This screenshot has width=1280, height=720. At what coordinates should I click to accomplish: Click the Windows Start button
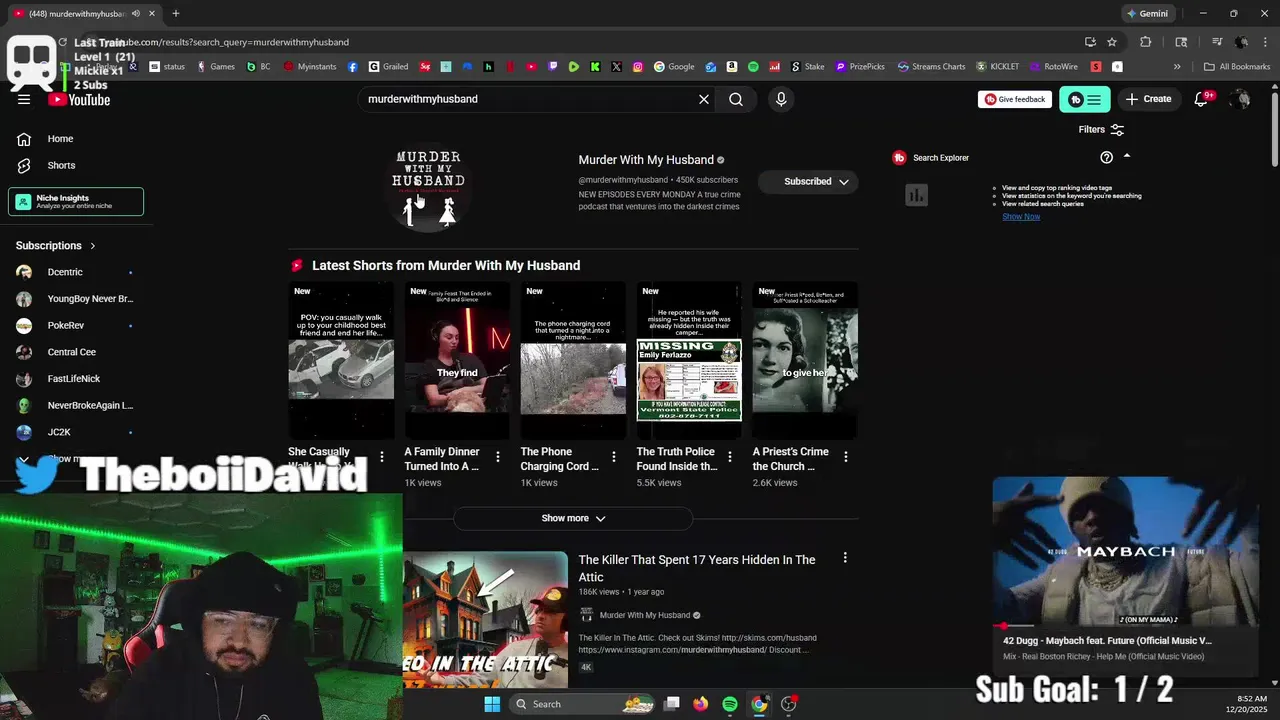coord(492,704)
